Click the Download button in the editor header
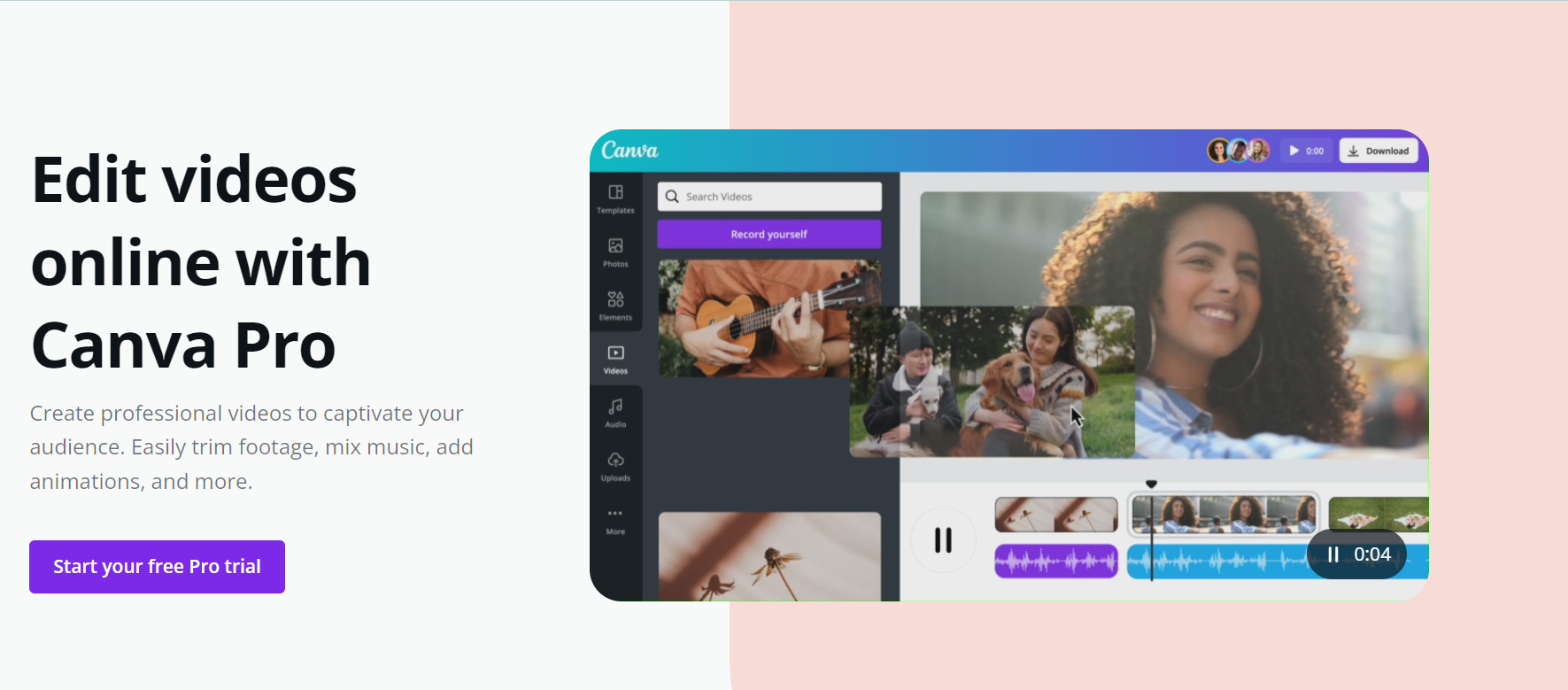 click(1379, 151)
